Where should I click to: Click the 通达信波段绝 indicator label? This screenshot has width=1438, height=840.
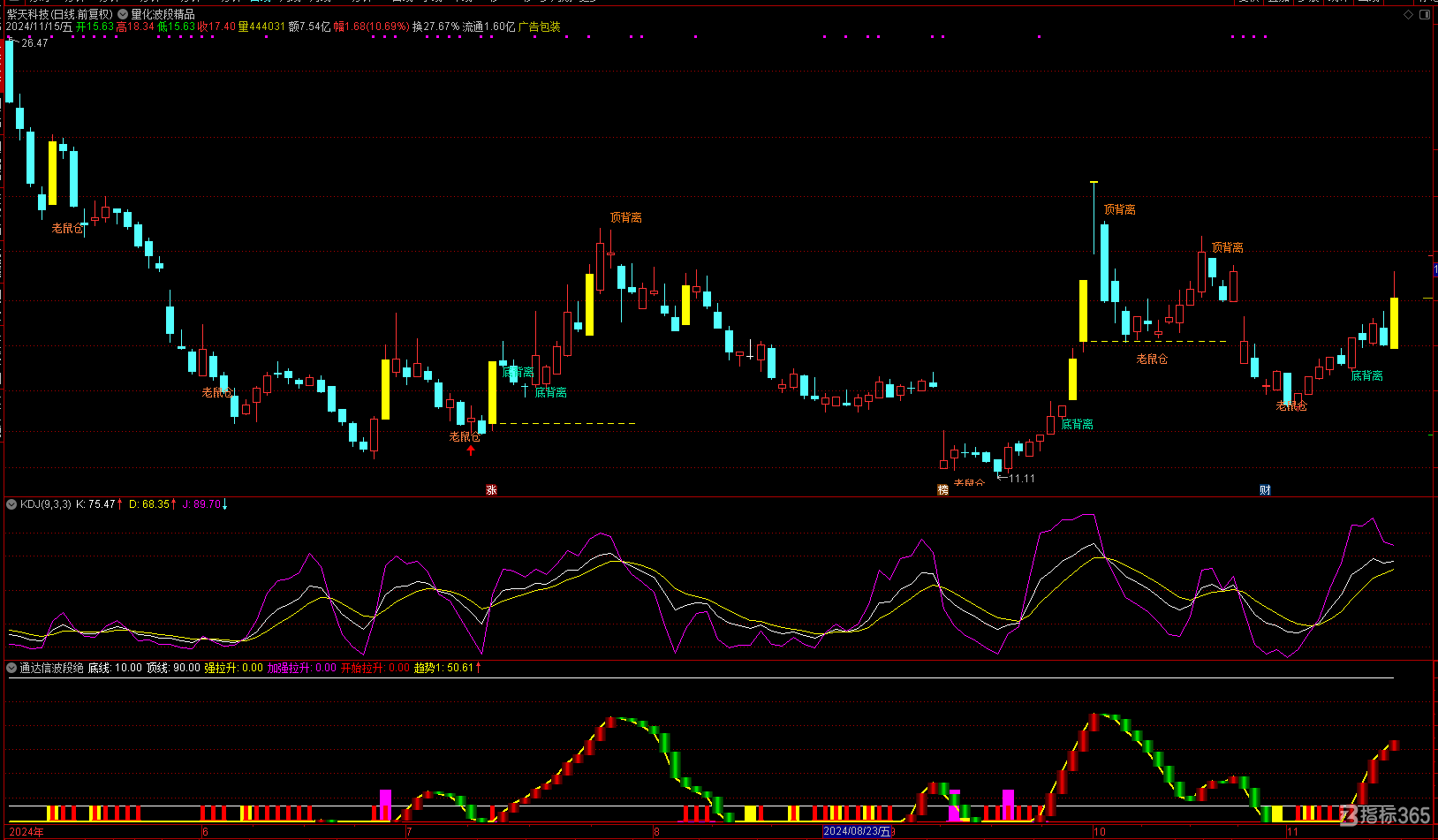pos(51,668)
